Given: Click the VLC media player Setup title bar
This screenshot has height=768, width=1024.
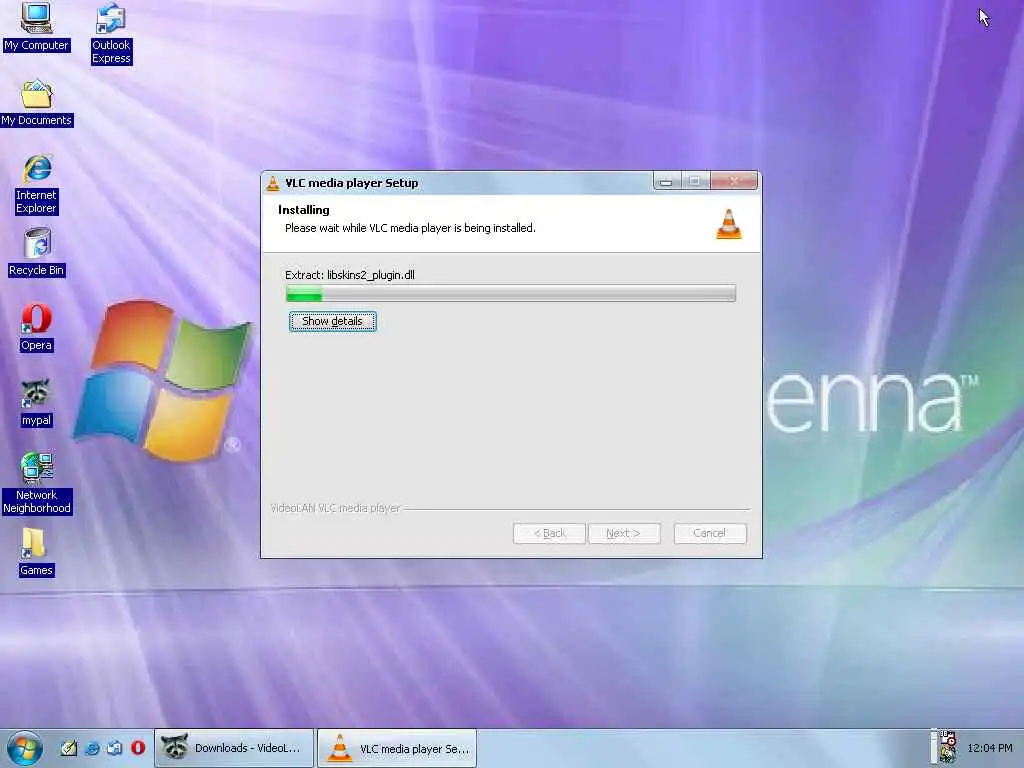Looking at the screenshot, I should pyautogui.click(x=457, y=183).
